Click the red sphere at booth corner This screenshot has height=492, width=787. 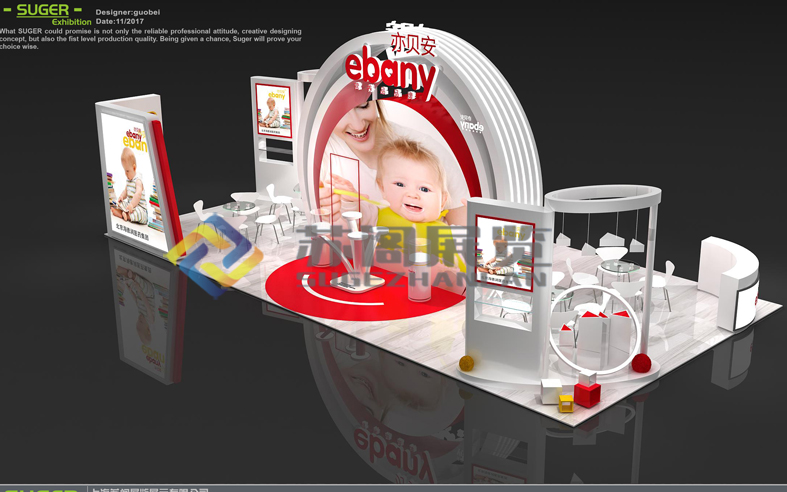pos(640,363)
